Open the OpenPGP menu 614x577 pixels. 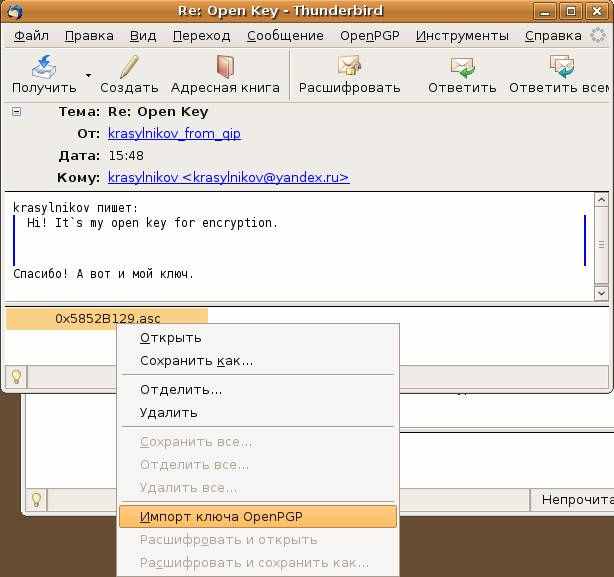click(370, 36)
